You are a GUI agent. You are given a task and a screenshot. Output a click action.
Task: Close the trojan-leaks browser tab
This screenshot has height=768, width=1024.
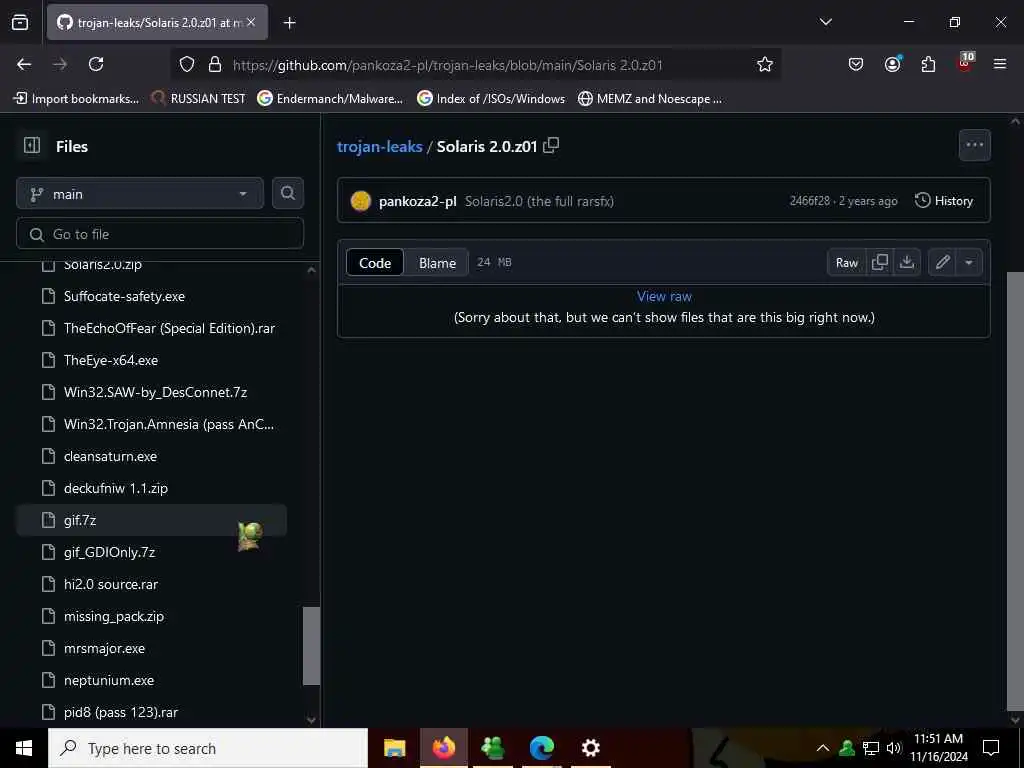251,22
